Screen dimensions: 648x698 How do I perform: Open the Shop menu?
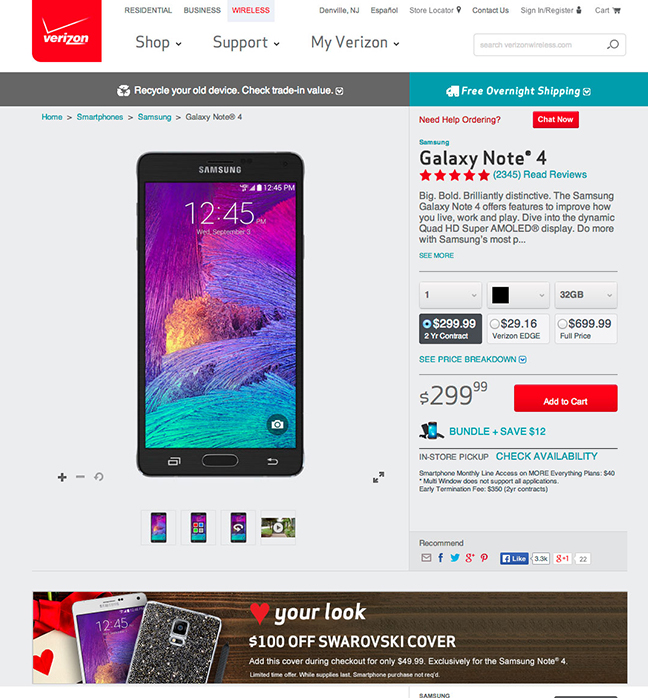158,43
